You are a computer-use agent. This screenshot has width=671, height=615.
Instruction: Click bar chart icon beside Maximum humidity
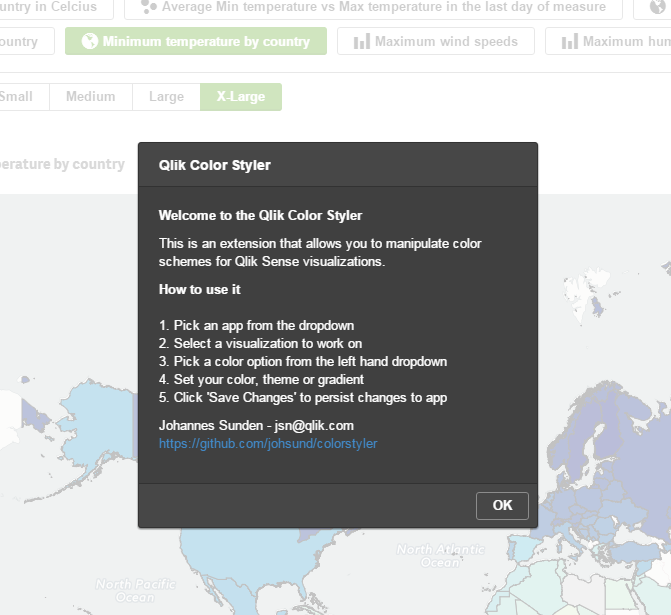click(570, 42)
